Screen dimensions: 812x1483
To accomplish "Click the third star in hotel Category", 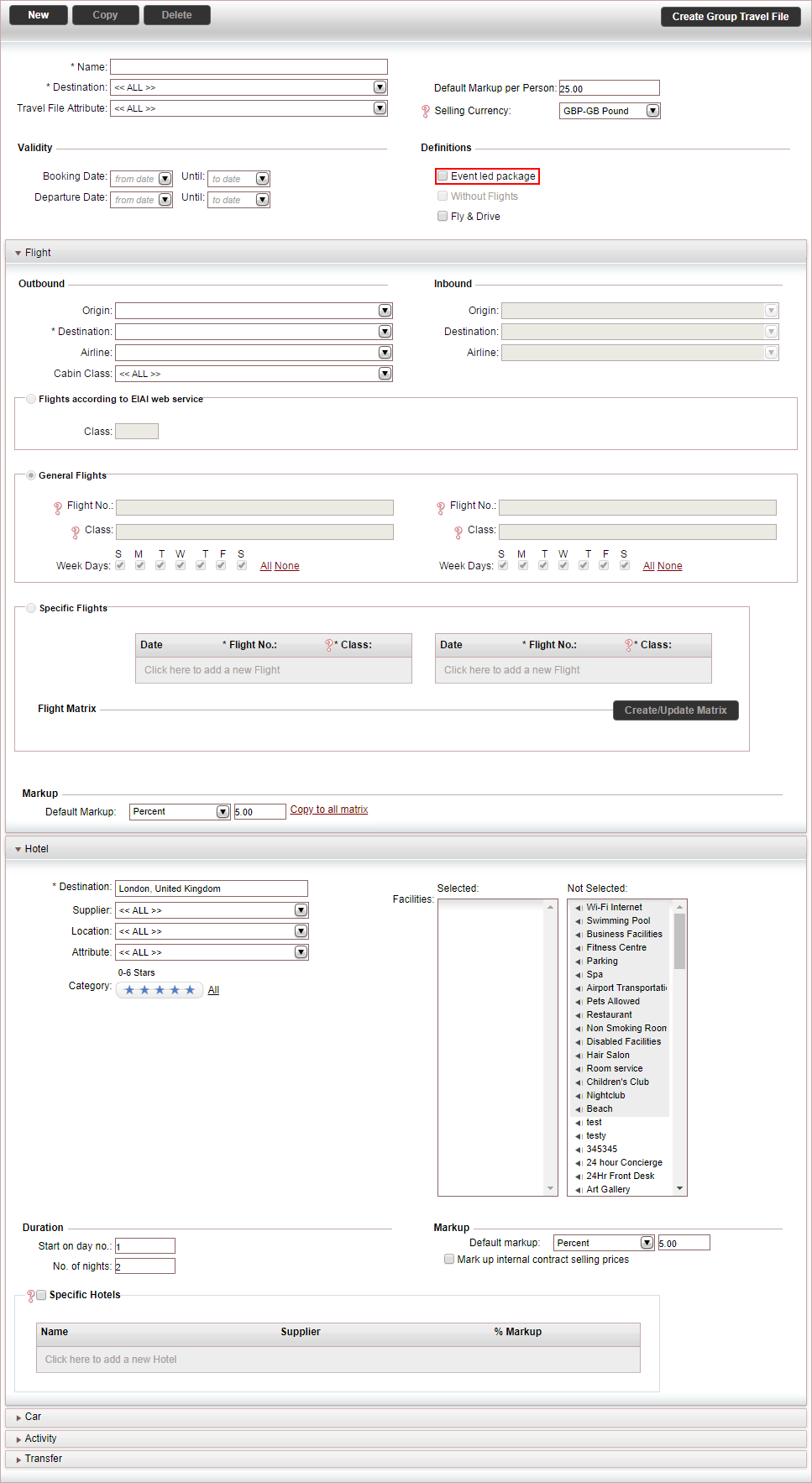I will point(160,990).
